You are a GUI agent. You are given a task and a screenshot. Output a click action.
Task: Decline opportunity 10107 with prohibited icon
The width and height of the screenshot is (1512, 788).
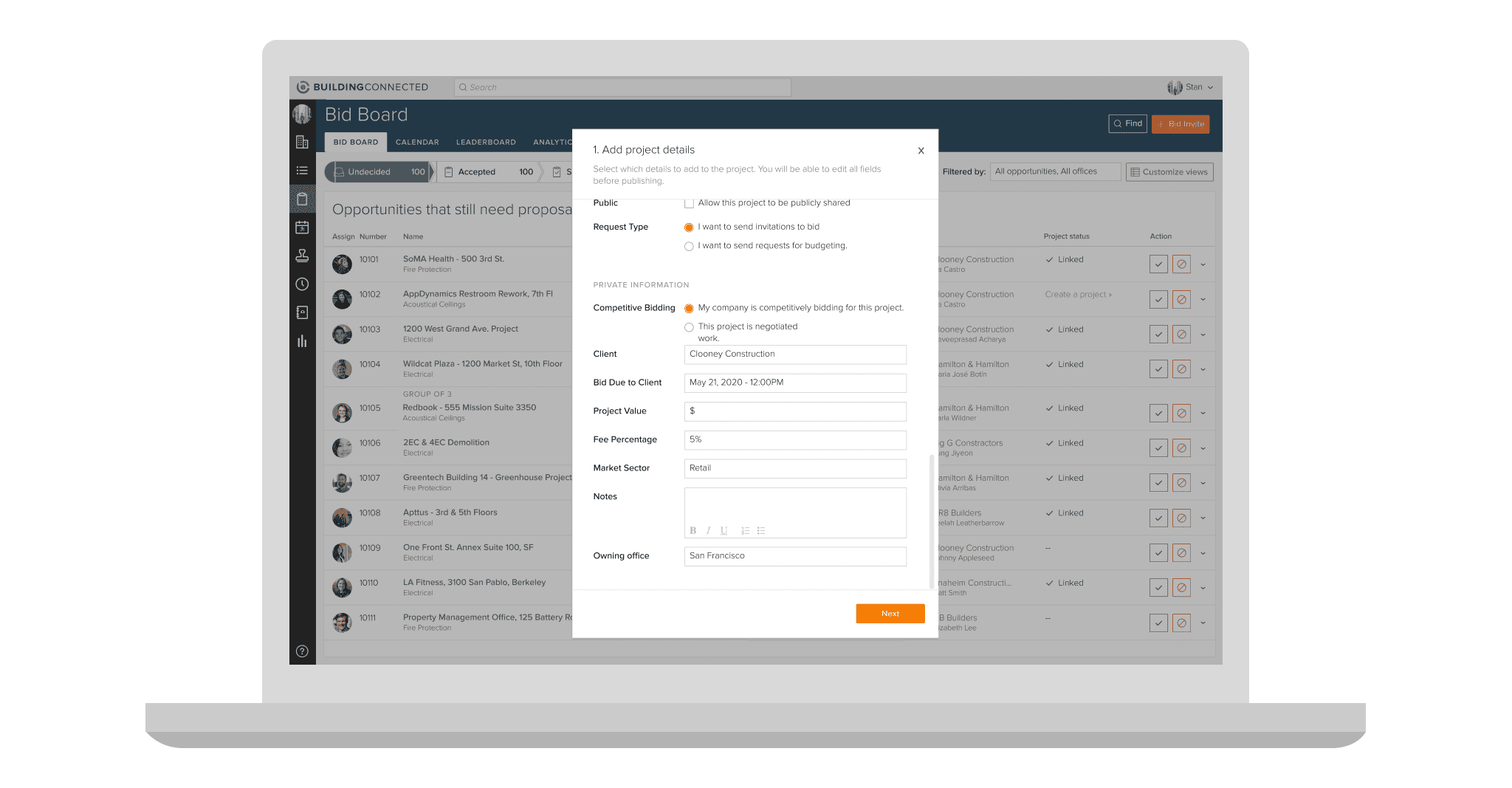[1181, 483]
